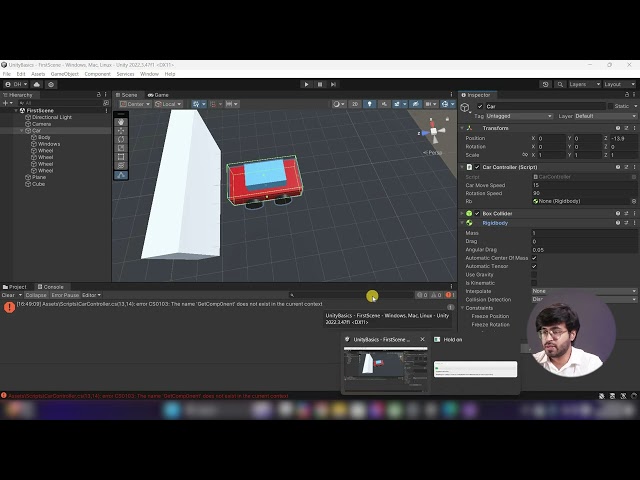The width and height of the screenshot is (640, 480).
Task: Enable Use Gravity checkbox
Action: tap(534, 275)
